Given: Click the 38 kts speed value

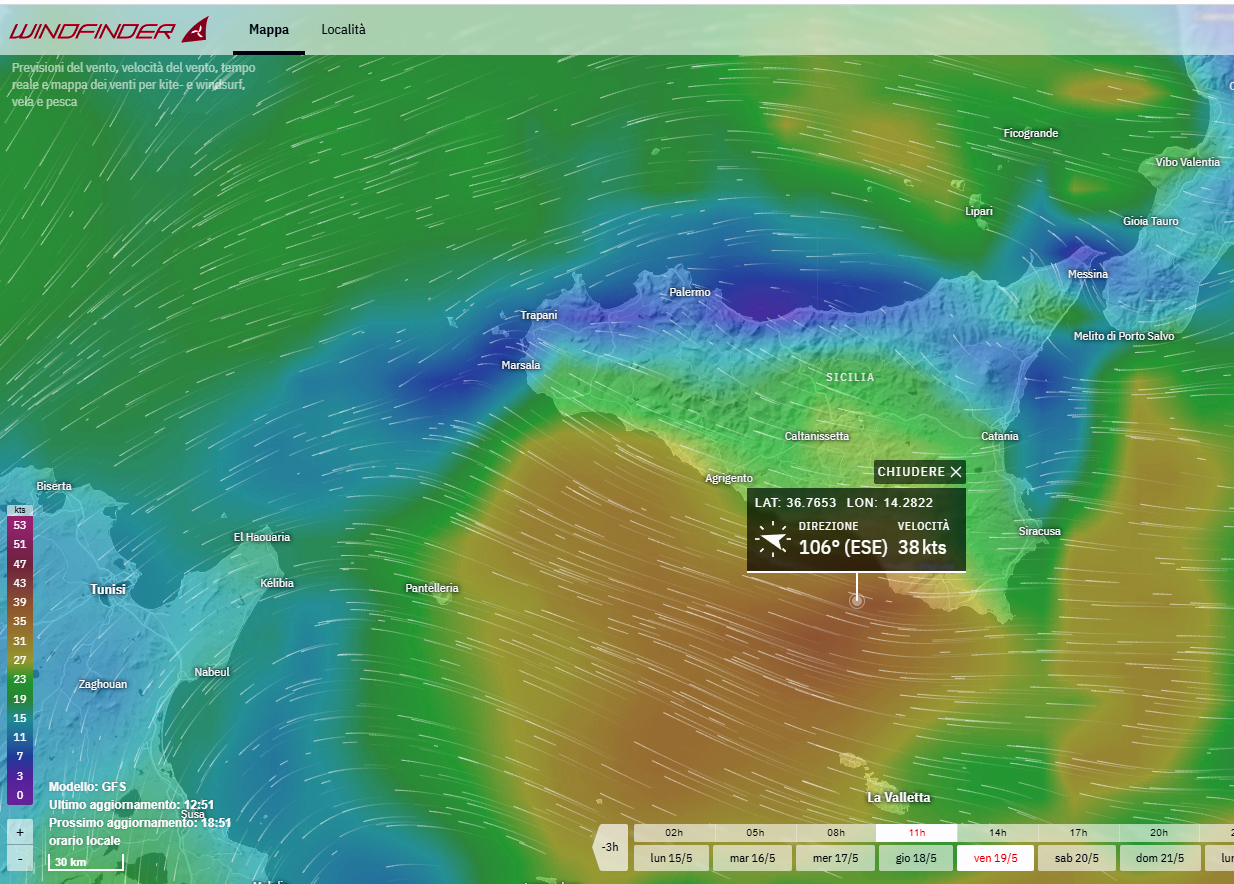Looking at the screenshot, I should click(922, 547).
